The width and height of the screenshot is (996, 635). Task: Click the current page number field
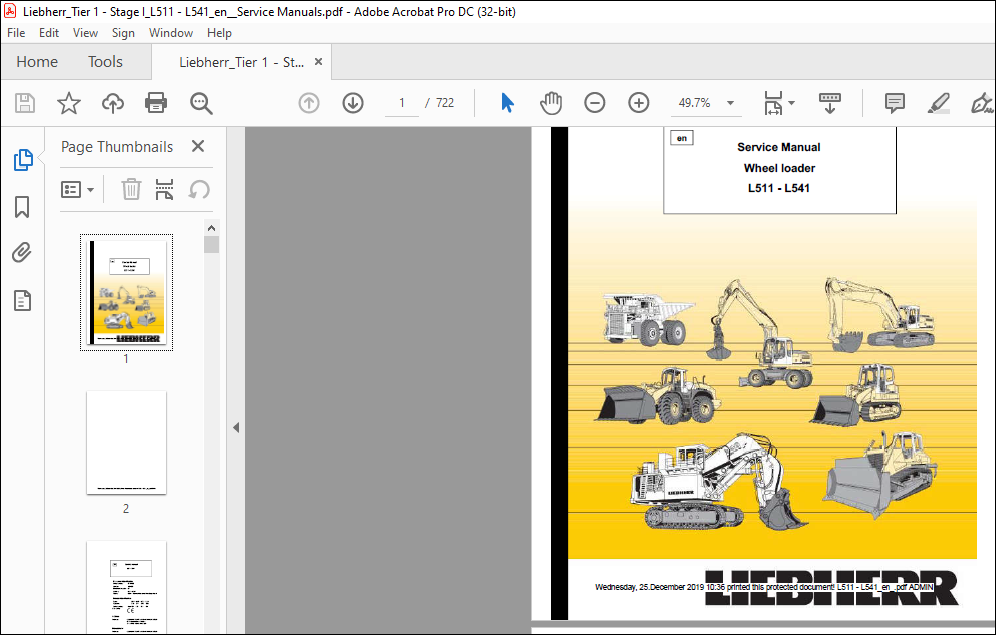point(401,103)
